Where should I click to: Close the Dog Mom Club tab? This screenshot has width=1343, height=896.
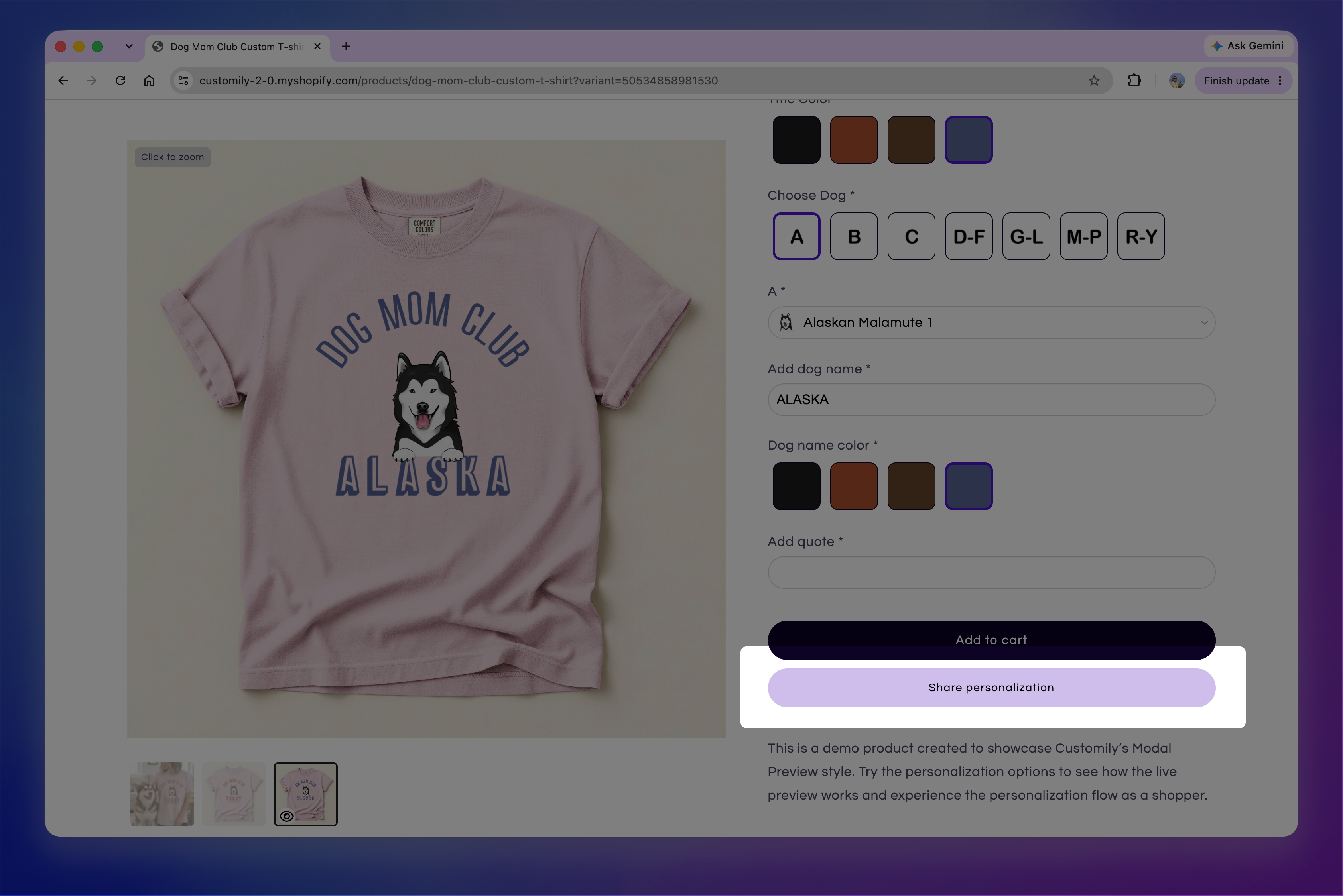(317, 46)
